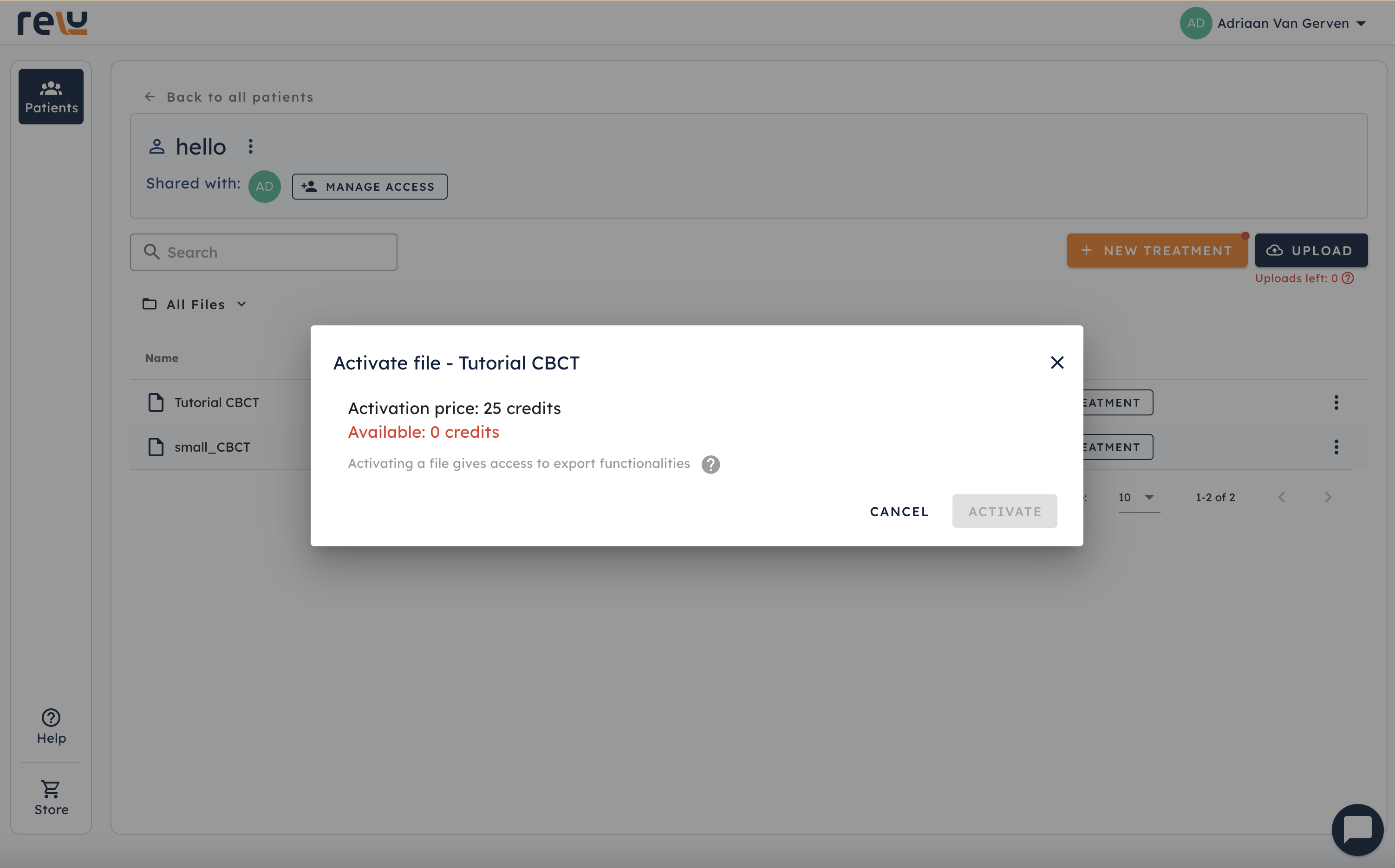This screenshot has width=1395, height=868.
Task: Close the Activate file dialog
Action: click(1057, 363)
